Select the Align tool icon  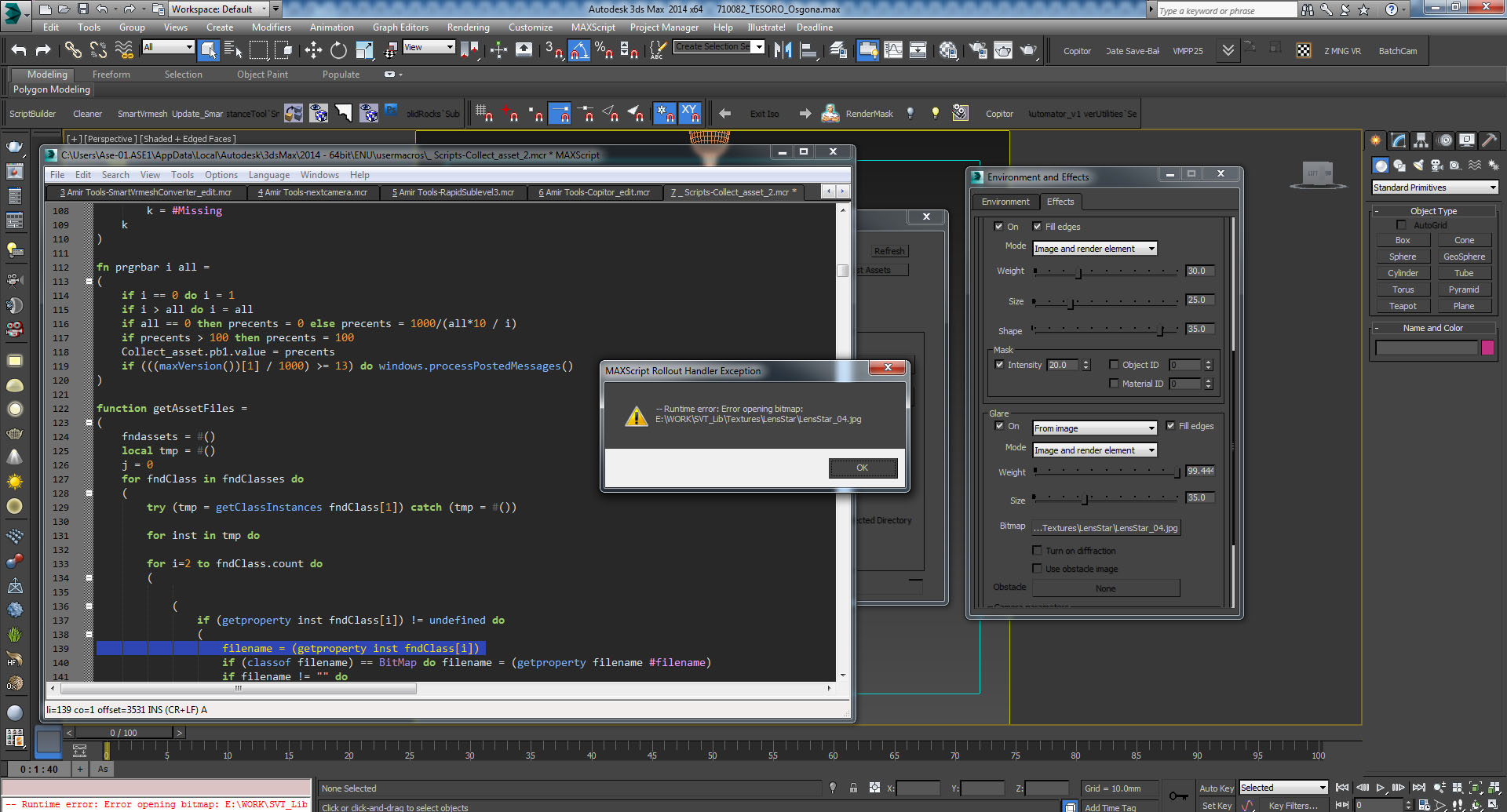[808, 50]
